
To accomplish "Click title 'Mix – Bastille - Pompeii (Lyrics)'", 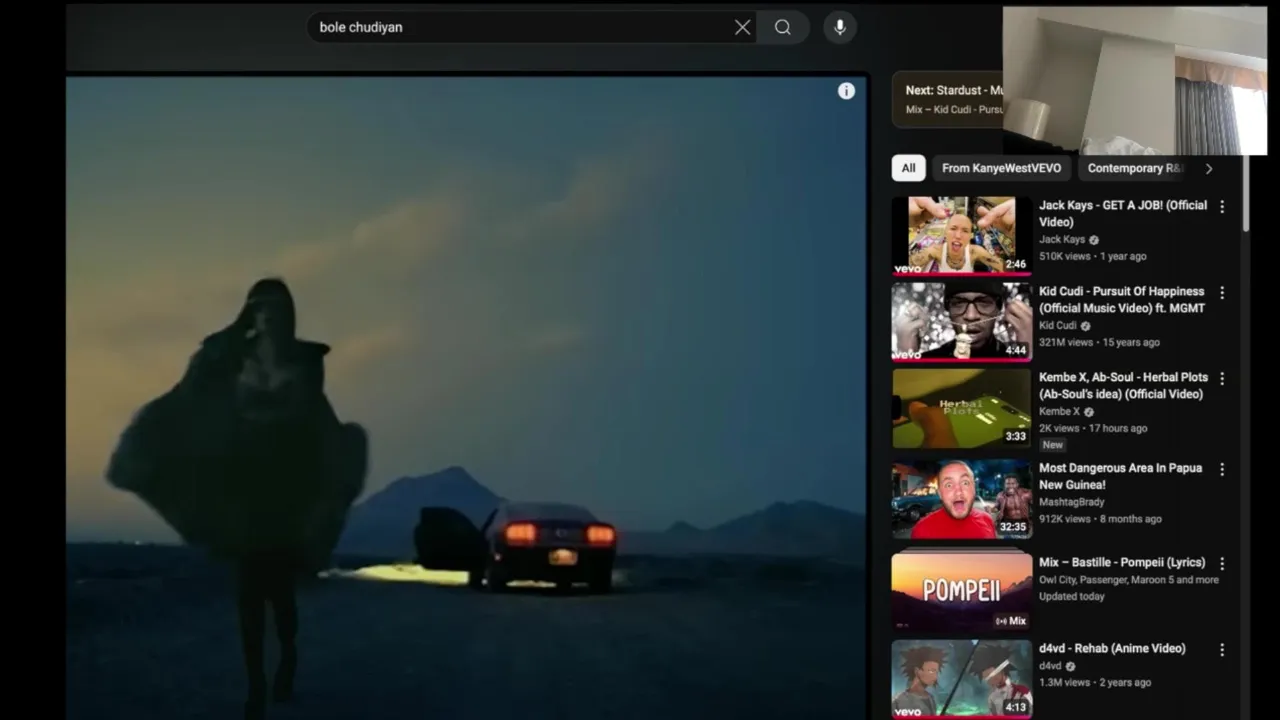I will coord(1122,562).
